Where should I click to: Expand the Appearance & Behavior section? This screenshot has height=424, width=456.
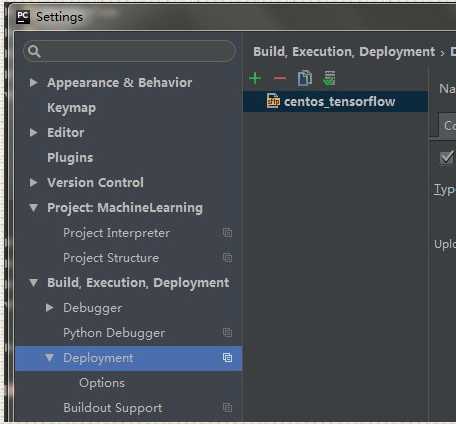[33, 82]
